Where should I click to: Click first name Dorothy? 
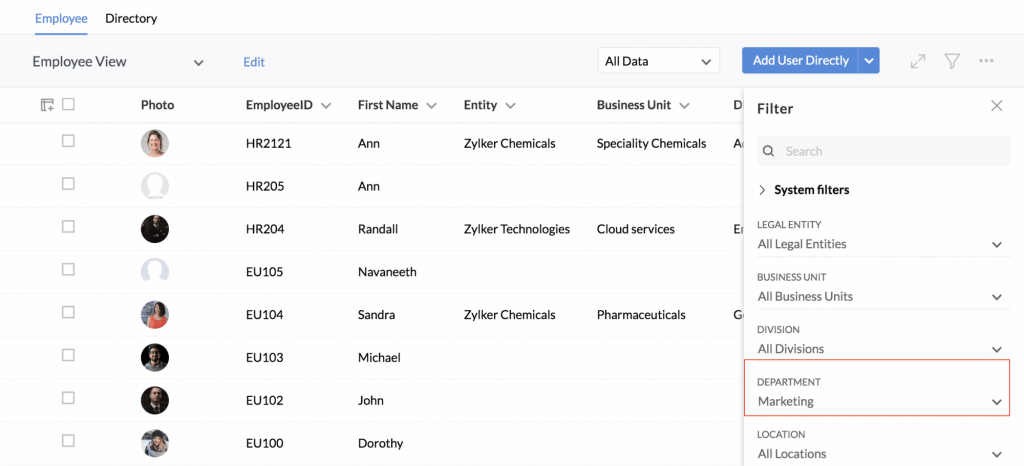pos(381,444)
